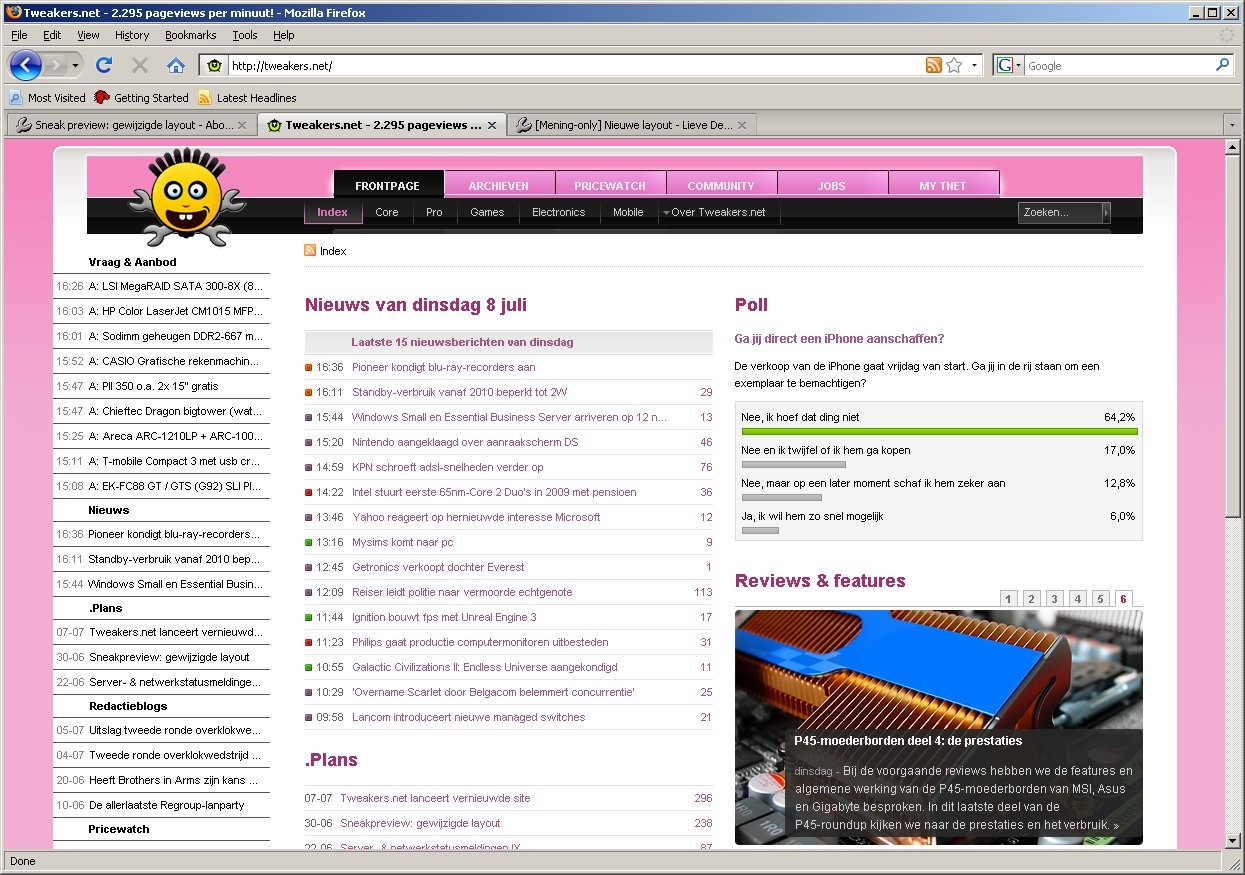This screenshot has width=1245, height=875.
Task: Open the Edit menu
Action: (x=52, y=35)
